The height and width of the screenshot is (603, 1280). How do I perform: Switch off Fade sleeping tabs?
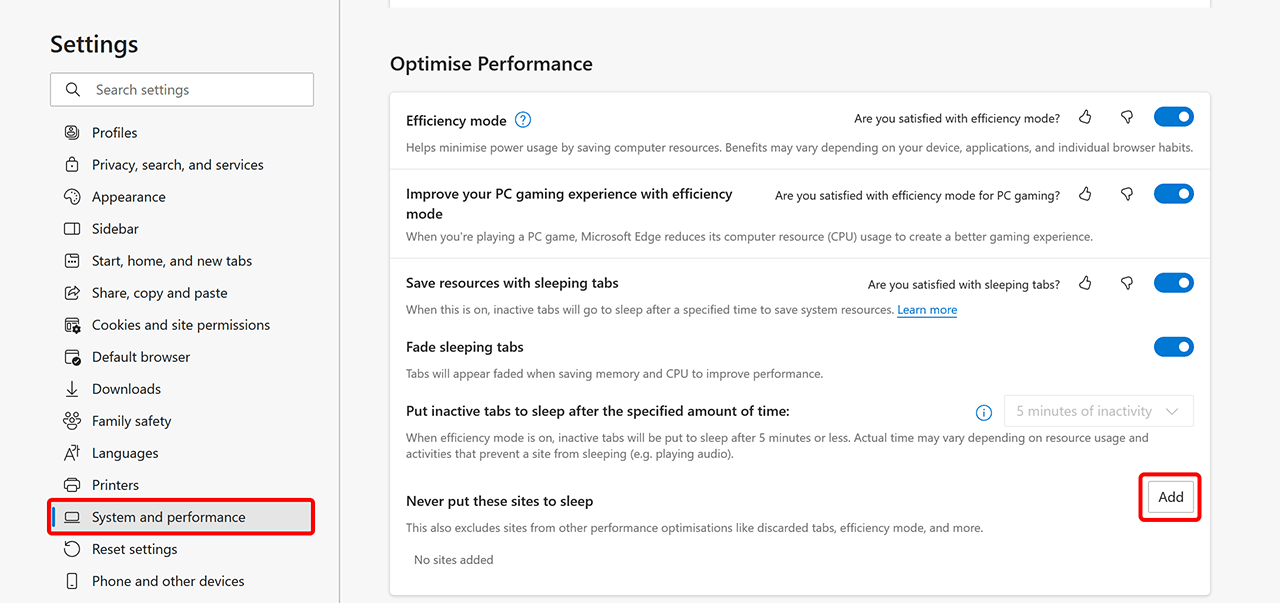pyautogui.click(x=1173, y=347)
